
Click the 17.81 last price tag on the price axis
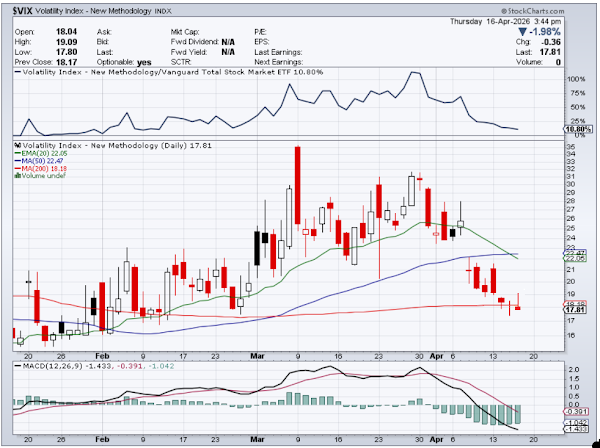tap(575, 310)
